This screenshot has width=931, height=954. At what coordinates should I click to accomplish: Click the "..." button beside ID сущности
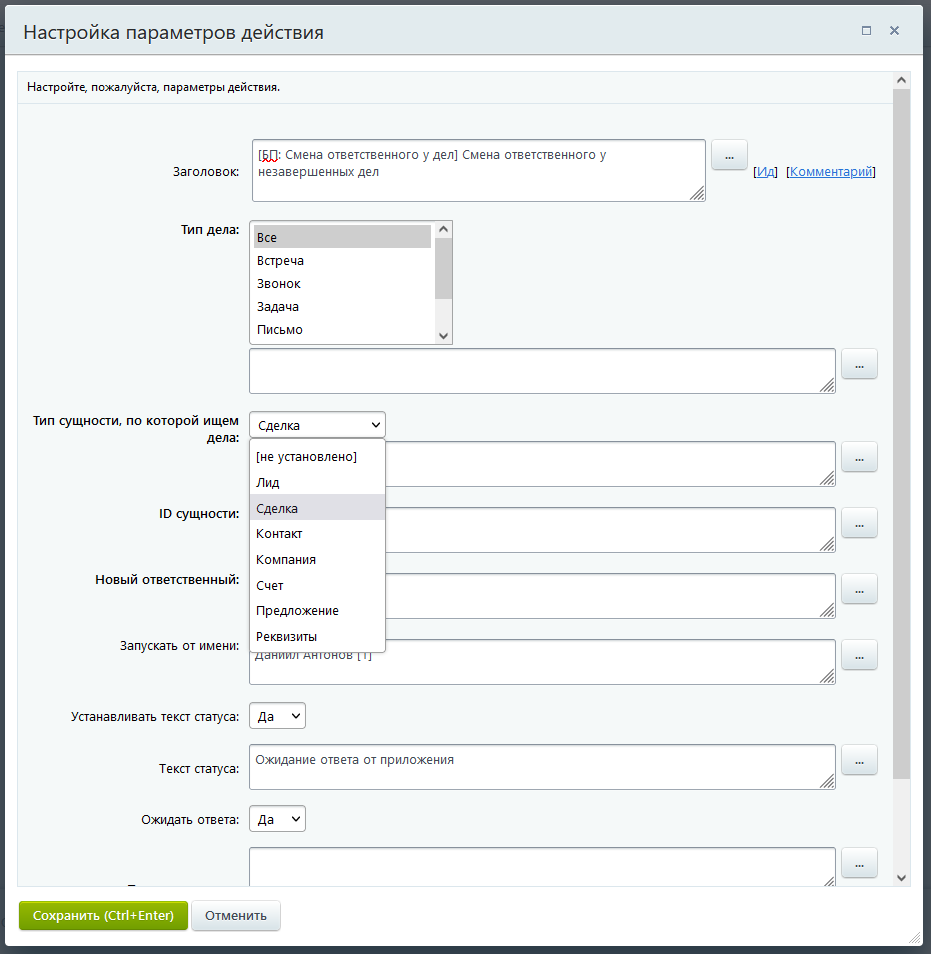859,523
